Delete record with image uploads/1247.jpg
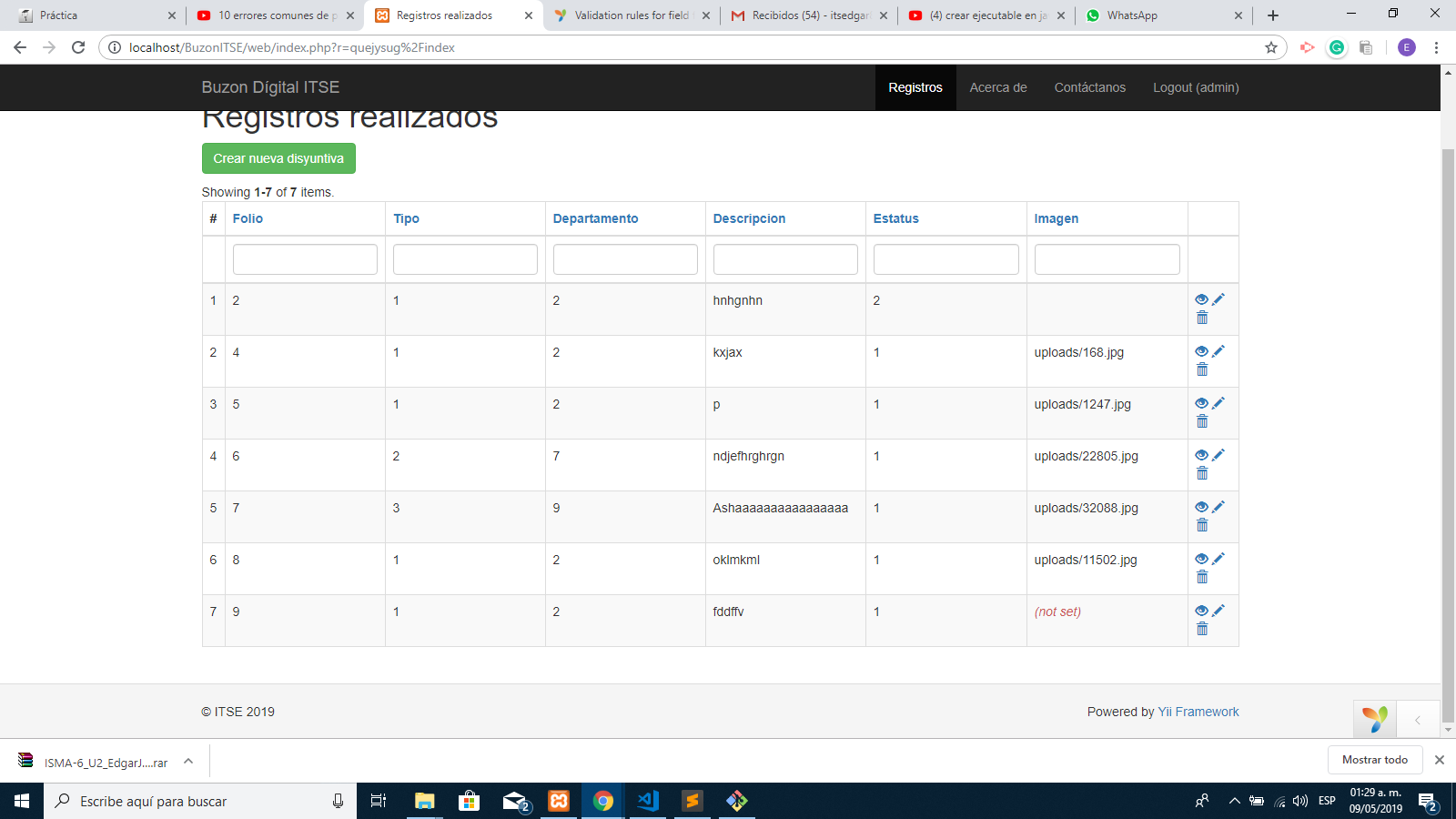Screen dimensions: 1456x819 pos(1202,421)
